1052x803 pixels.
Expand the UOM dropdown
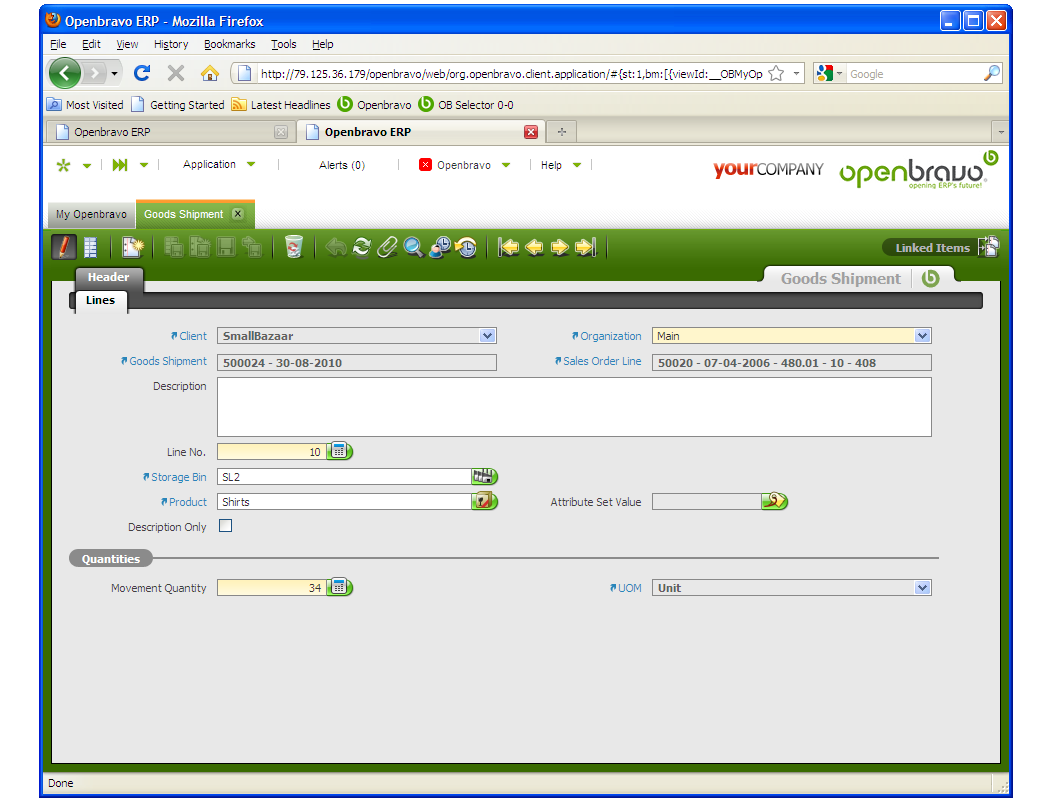point(922,588)
